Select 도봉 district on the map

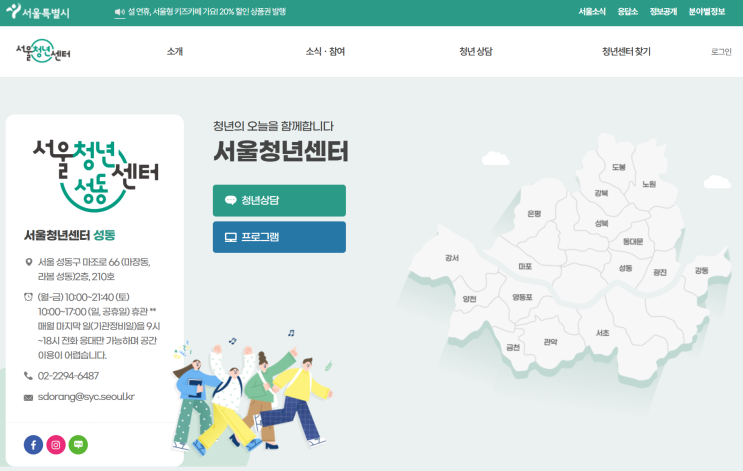(x=618, y=167)
